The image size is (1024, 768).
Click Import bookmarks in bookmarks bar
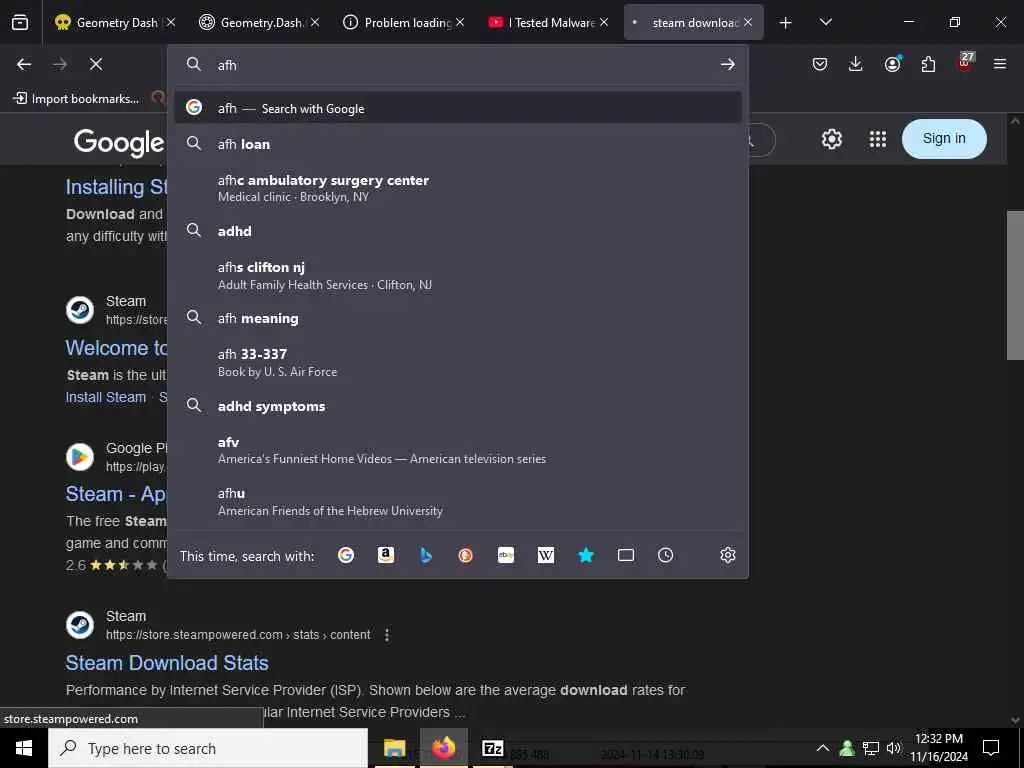click(76, 99)
